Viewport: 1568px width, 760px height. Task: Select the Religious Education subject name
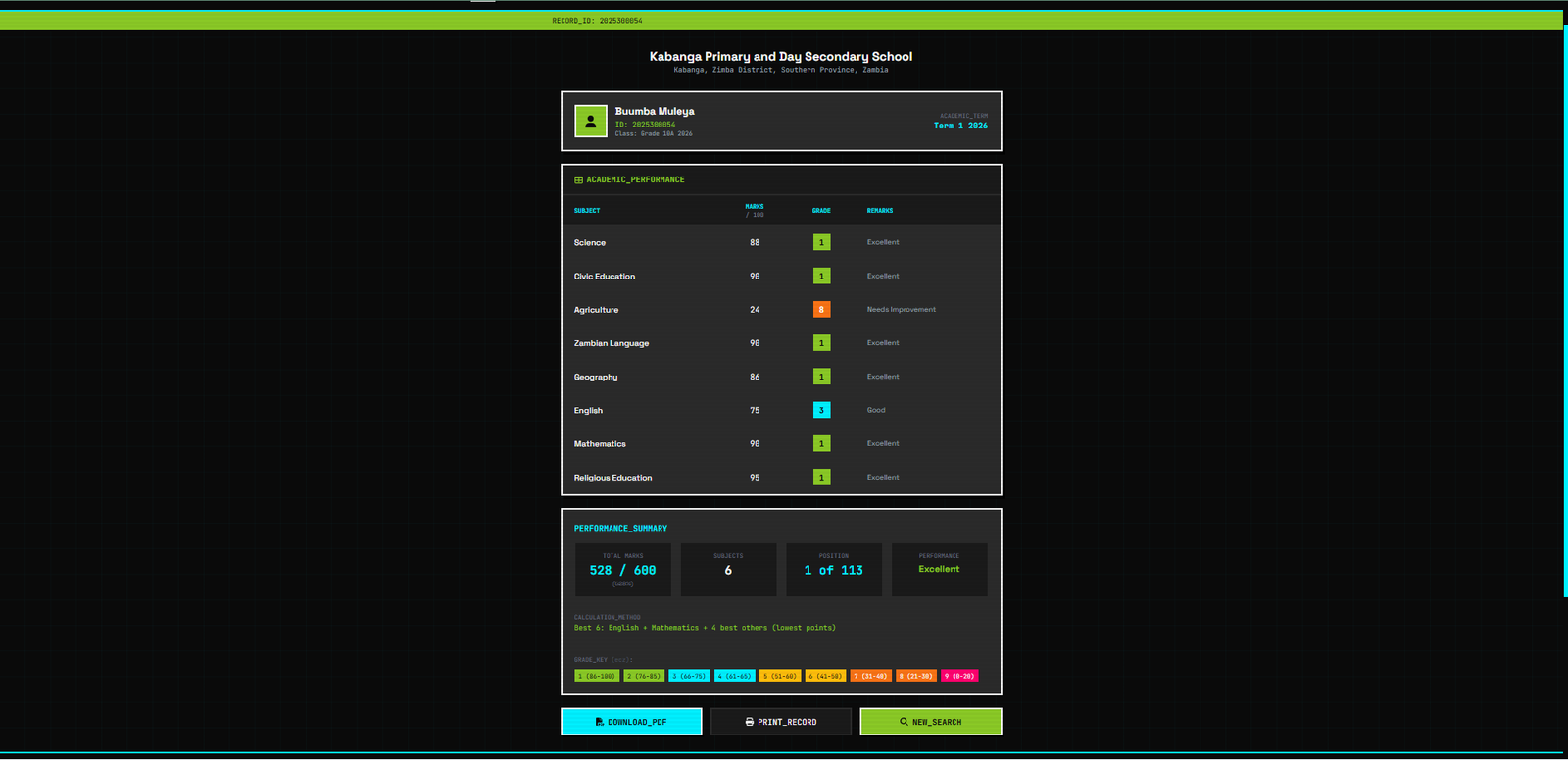pos(612,478)
